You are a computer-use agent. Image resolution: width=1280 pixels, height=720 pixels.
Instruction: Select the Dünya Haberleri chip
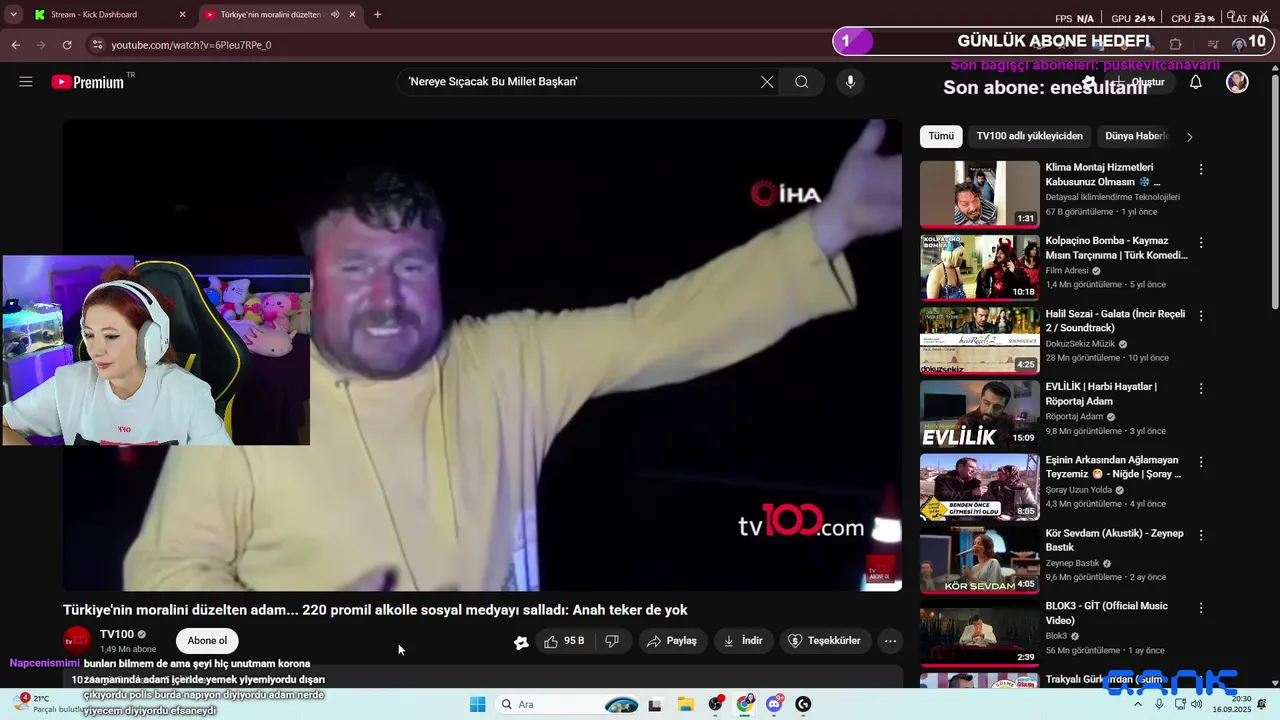1136,136
